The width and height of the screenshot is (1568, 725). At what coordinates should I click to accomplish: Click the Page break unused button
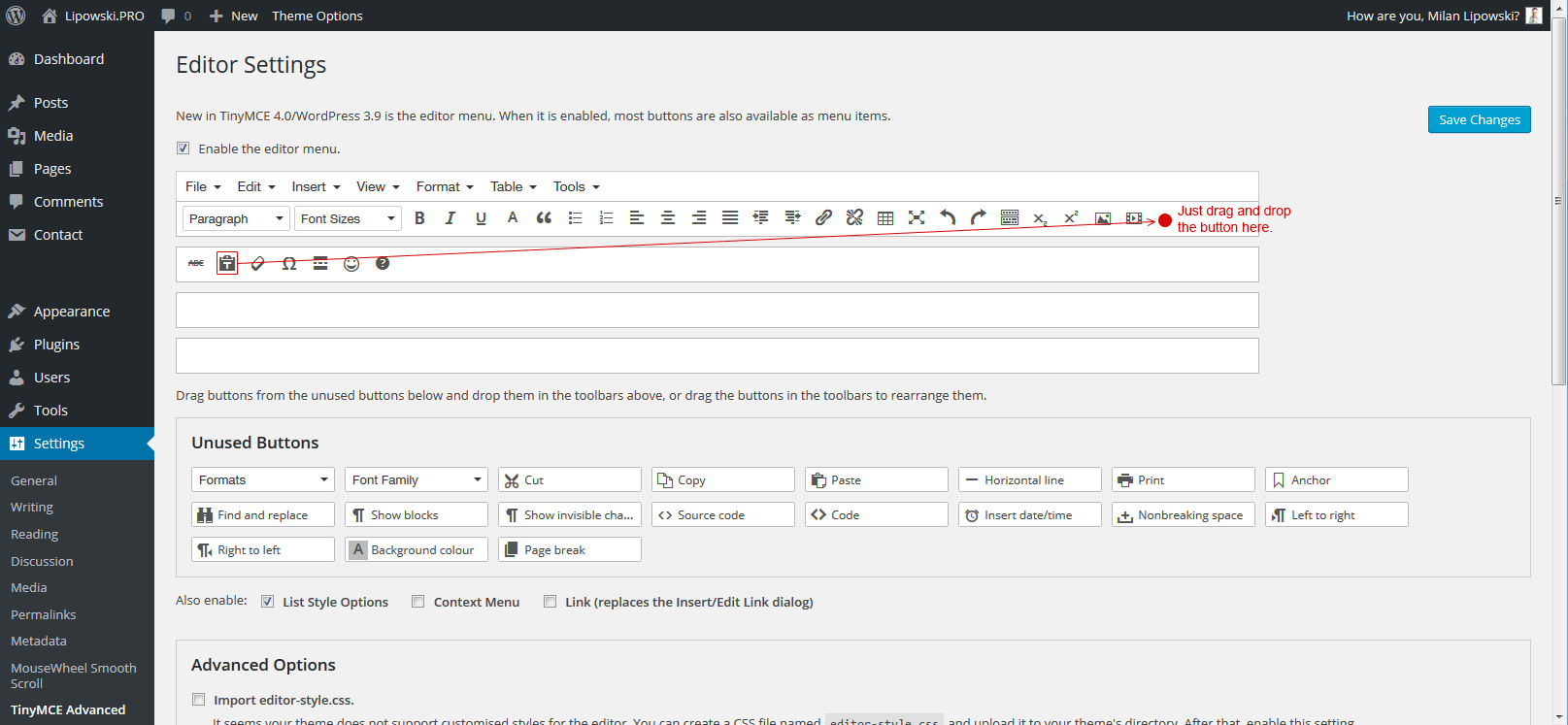(570, 549)
